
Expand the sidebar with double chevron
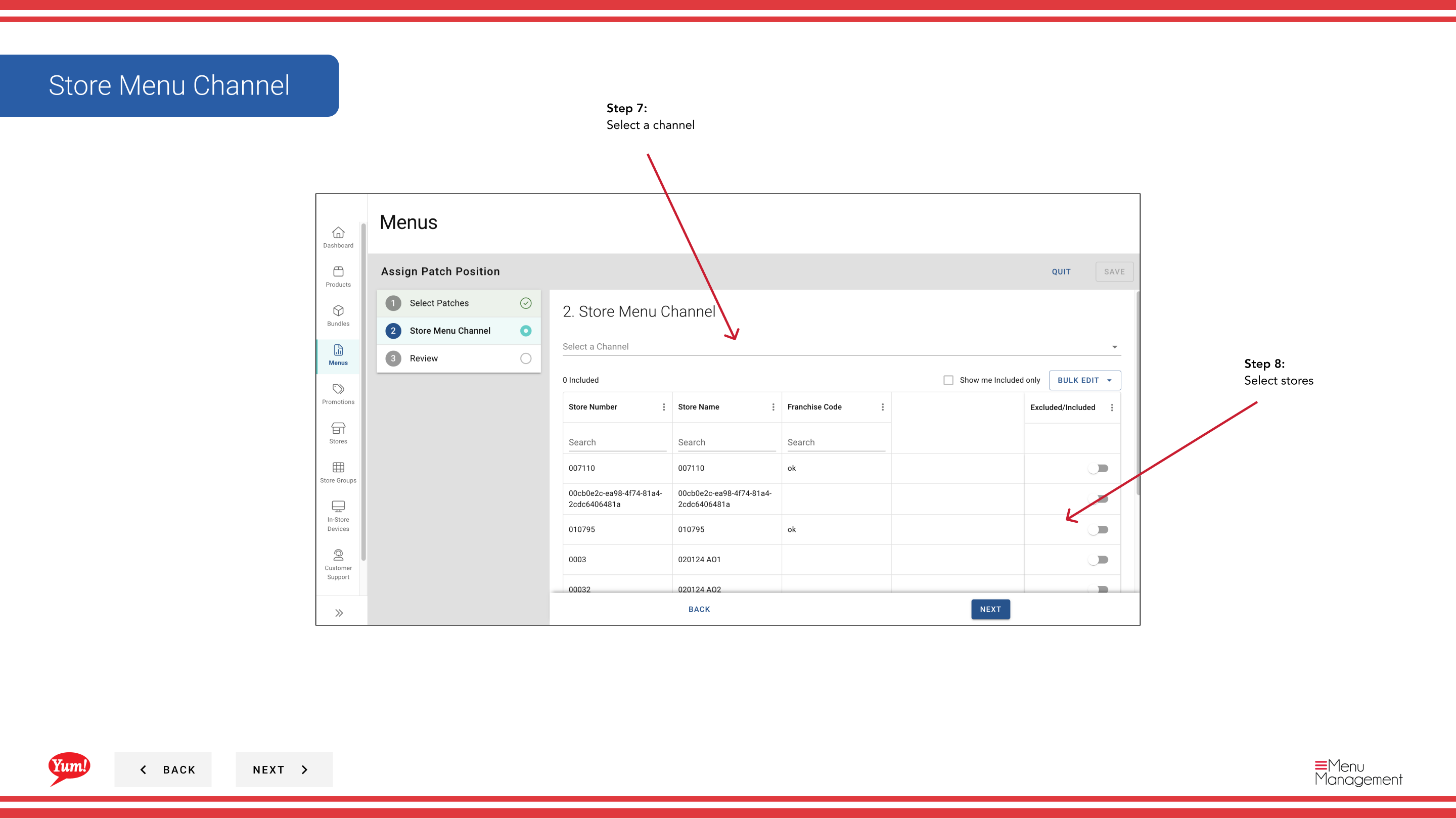point(339,613)
